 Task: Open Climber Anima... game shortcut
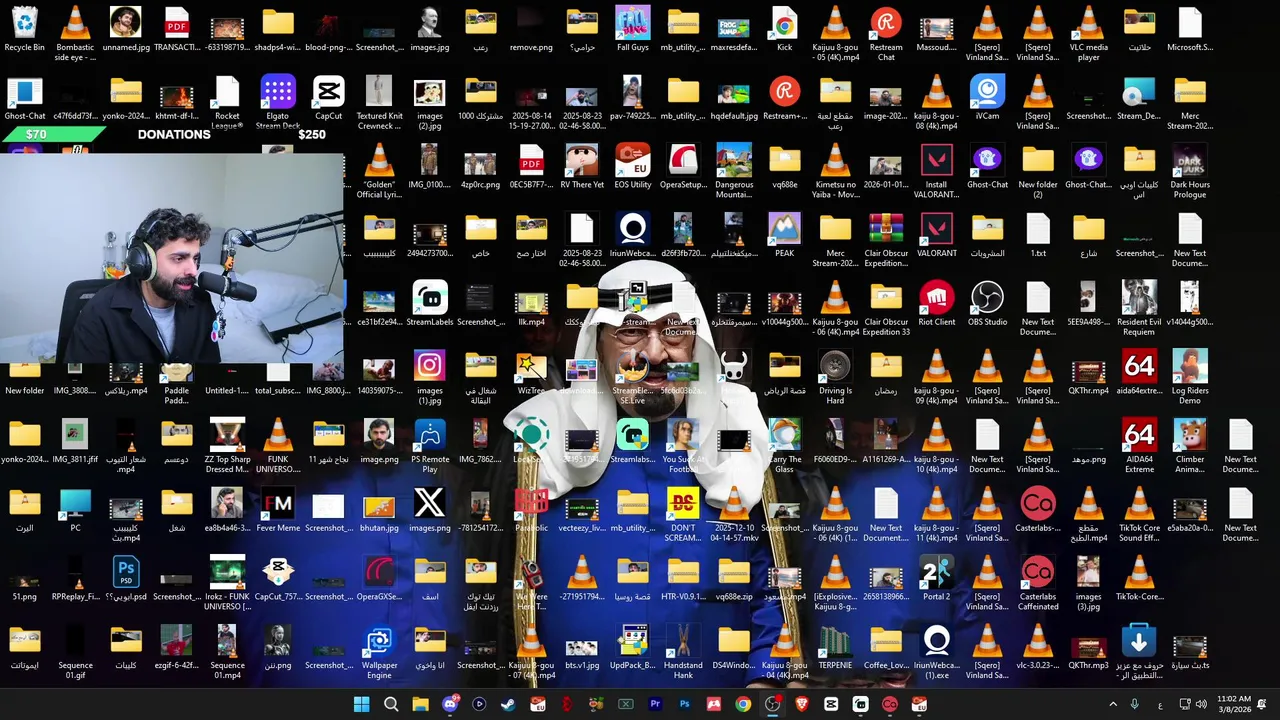(x=1189, y=447)
